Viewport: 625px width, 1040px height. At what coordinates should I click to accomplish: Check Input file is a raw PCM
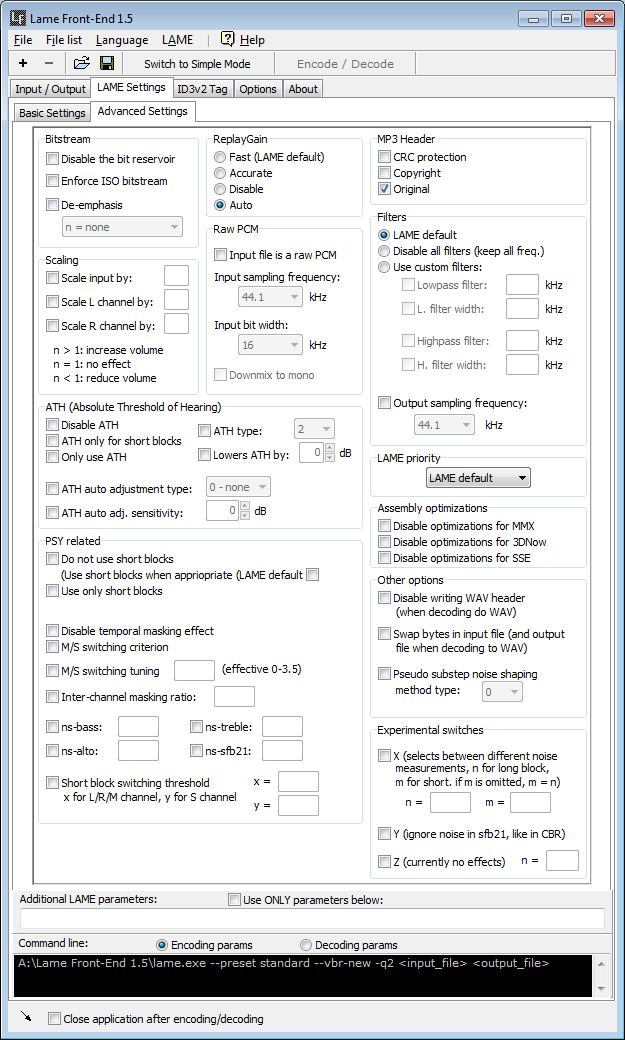pos(220,255)
